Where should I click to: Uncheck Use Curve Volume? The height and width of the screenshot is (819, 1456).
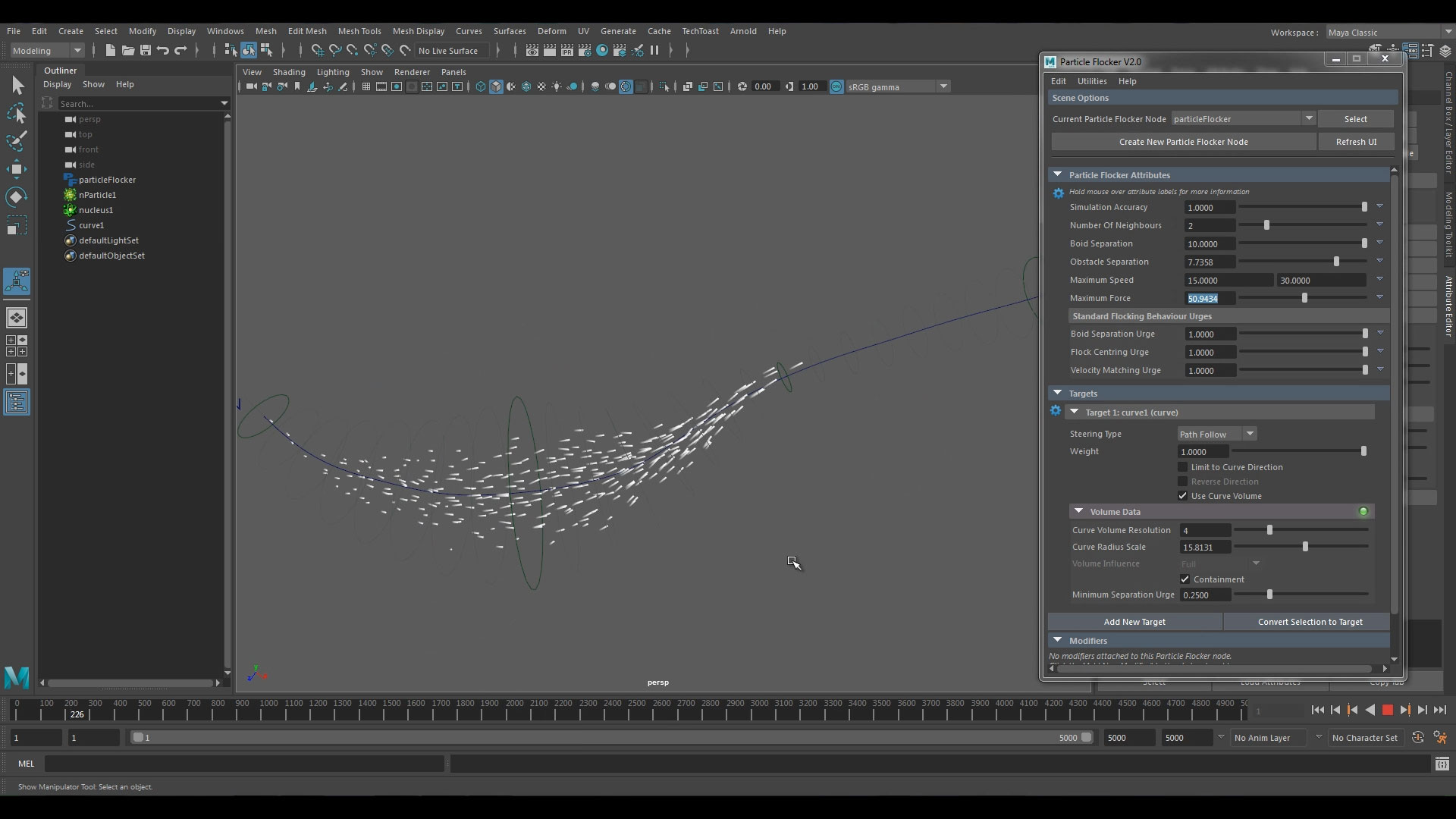click(1182, 496)
